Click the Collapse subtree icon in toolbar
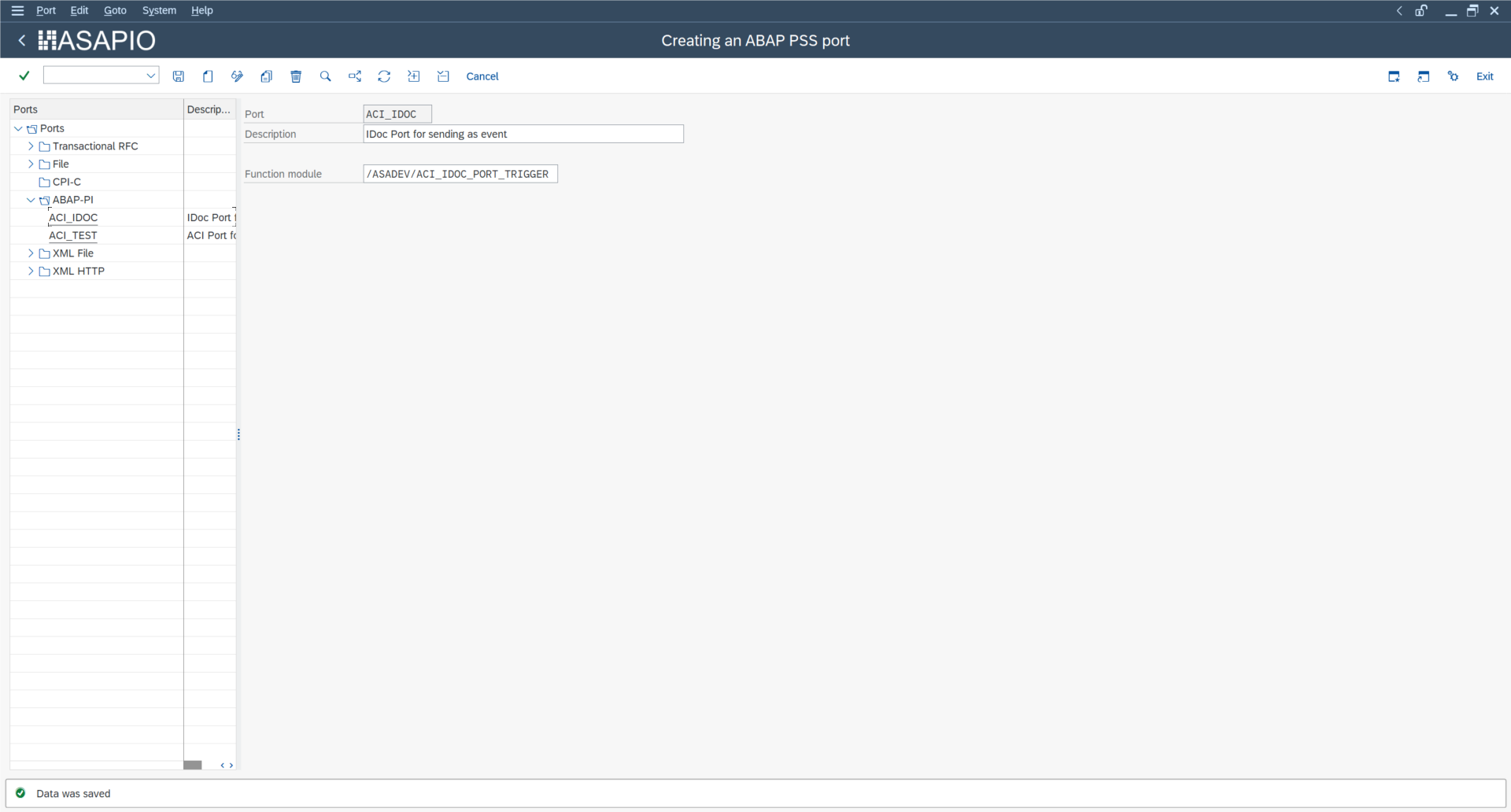 (x=443, y=76)
